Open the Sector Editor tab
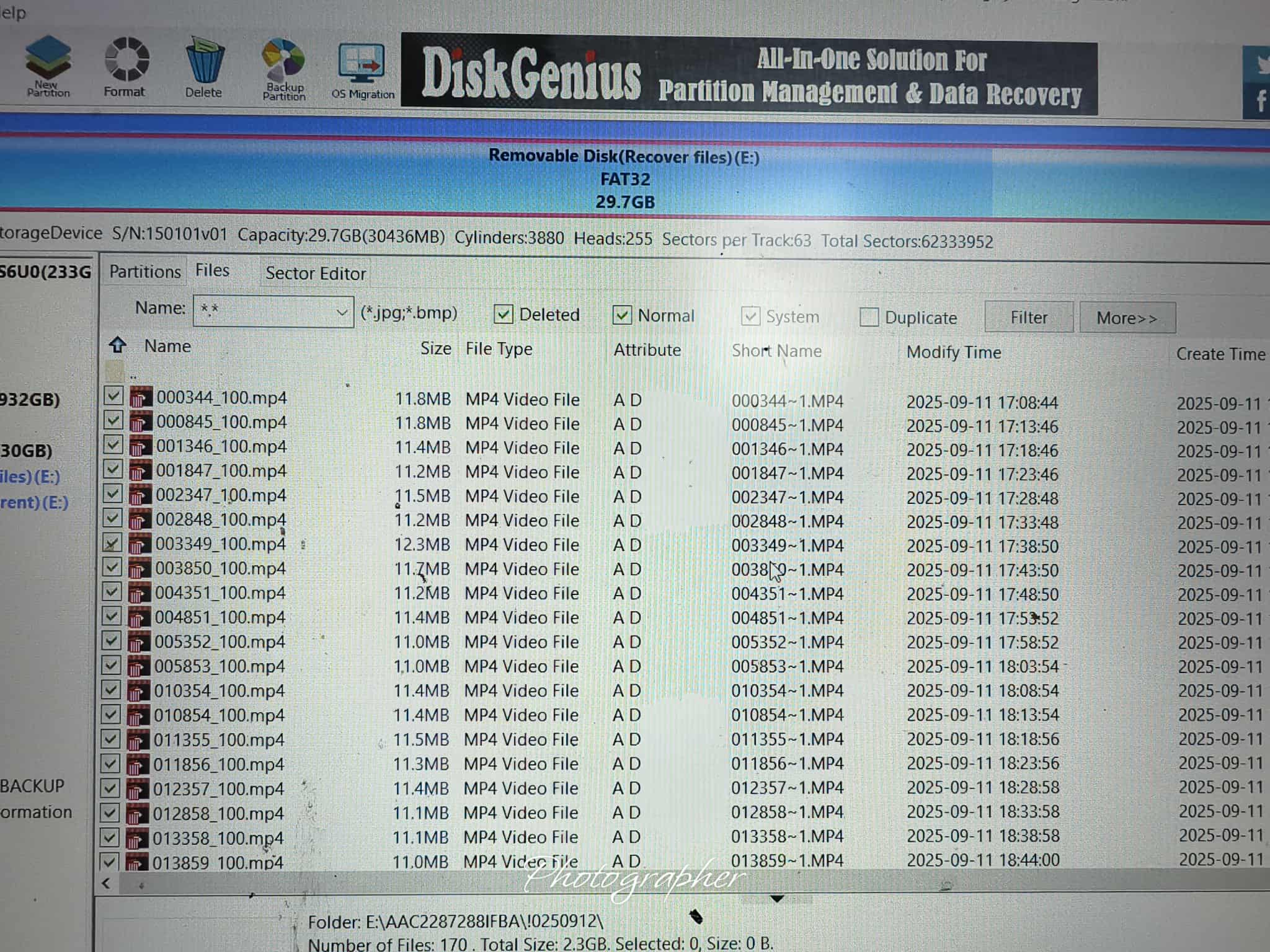 pyautogui.click(x=316, y=273)
